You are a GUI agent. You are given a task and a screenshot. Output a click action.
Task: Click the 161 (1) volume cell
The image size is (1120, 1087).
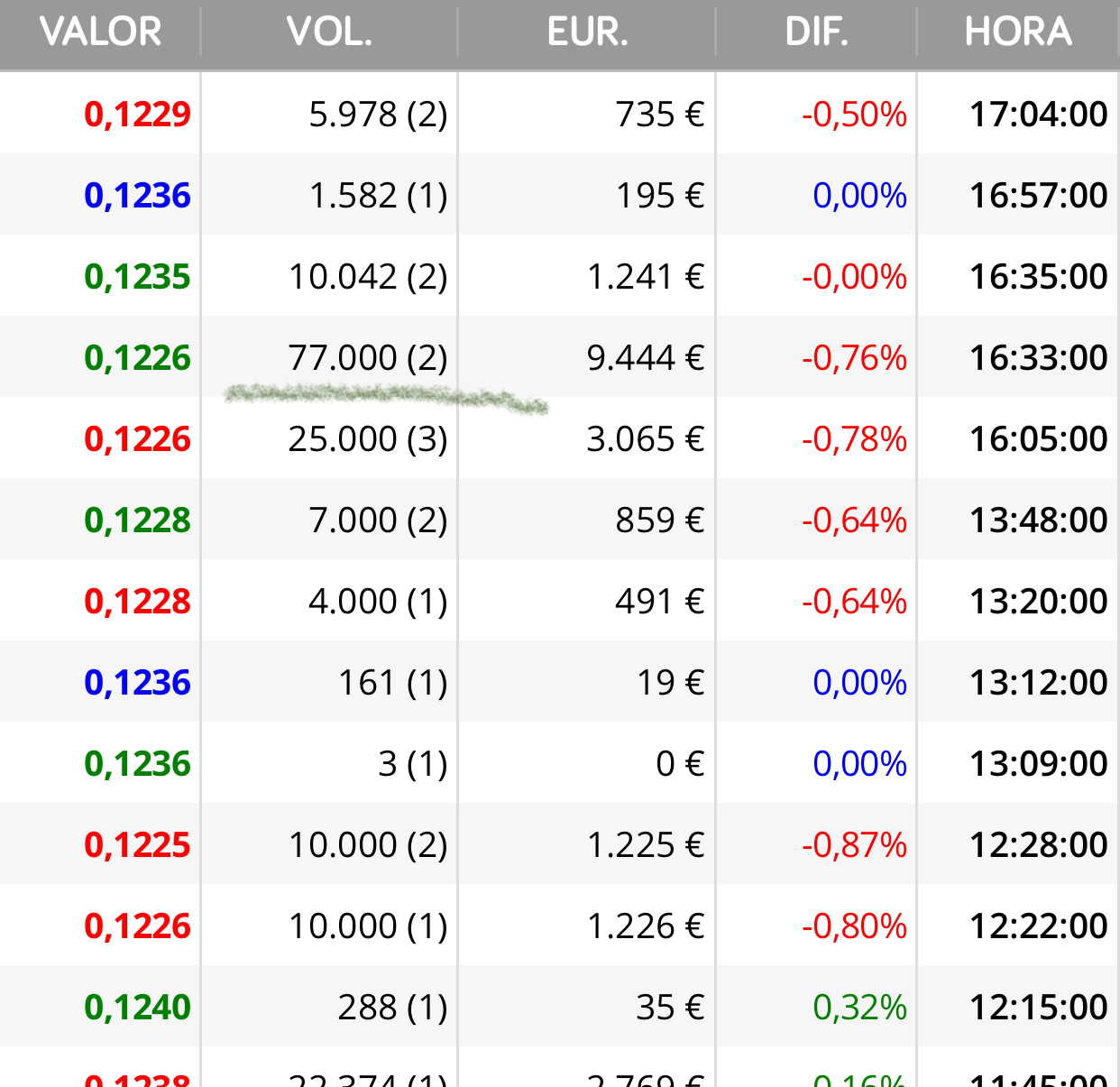[x=392, y=683]
